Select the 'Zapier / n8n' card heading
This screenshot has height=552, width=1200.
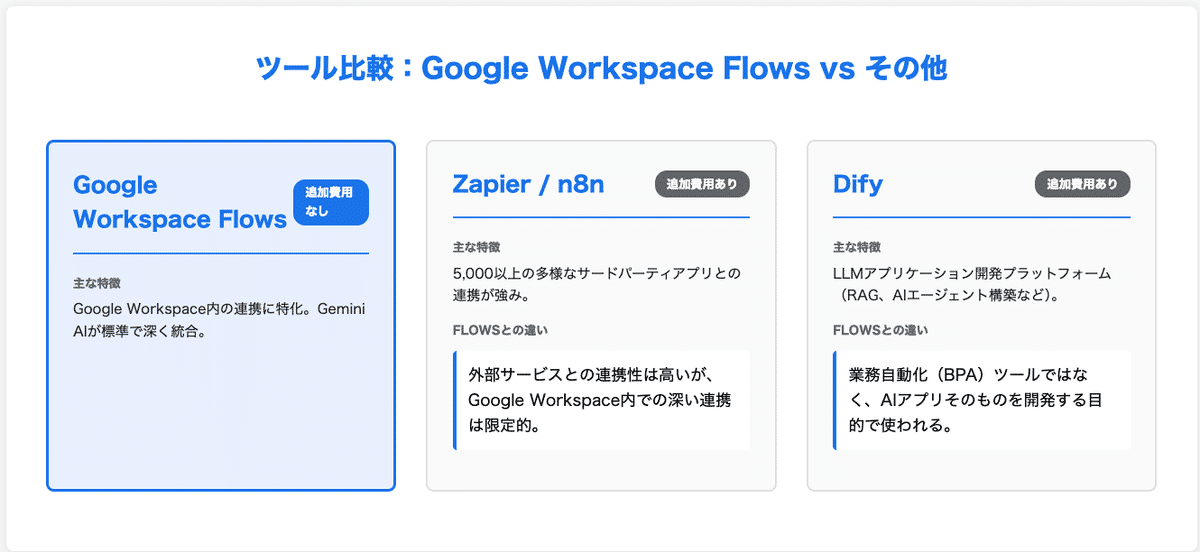[x=526, y=185]
